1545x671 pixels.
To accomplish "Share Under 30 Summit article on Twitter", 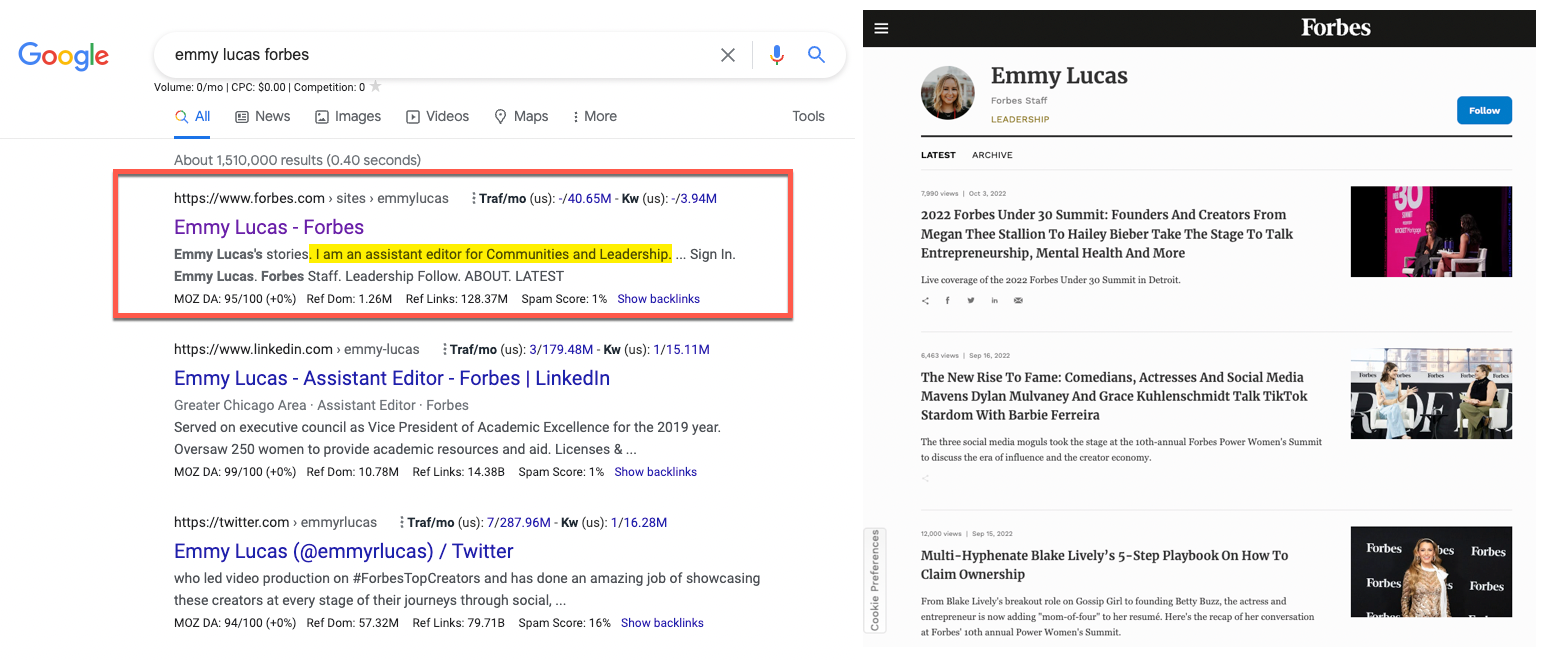I will point(971,300).
